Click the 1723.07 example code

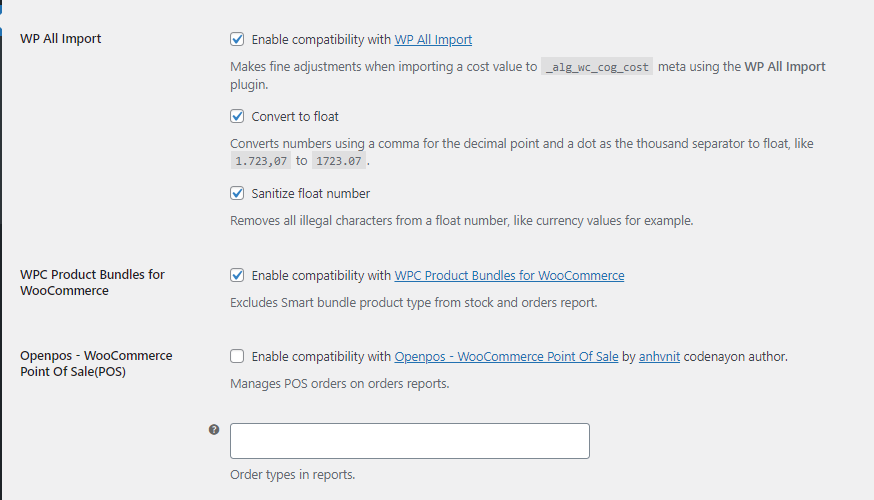(x=339, y=161)
